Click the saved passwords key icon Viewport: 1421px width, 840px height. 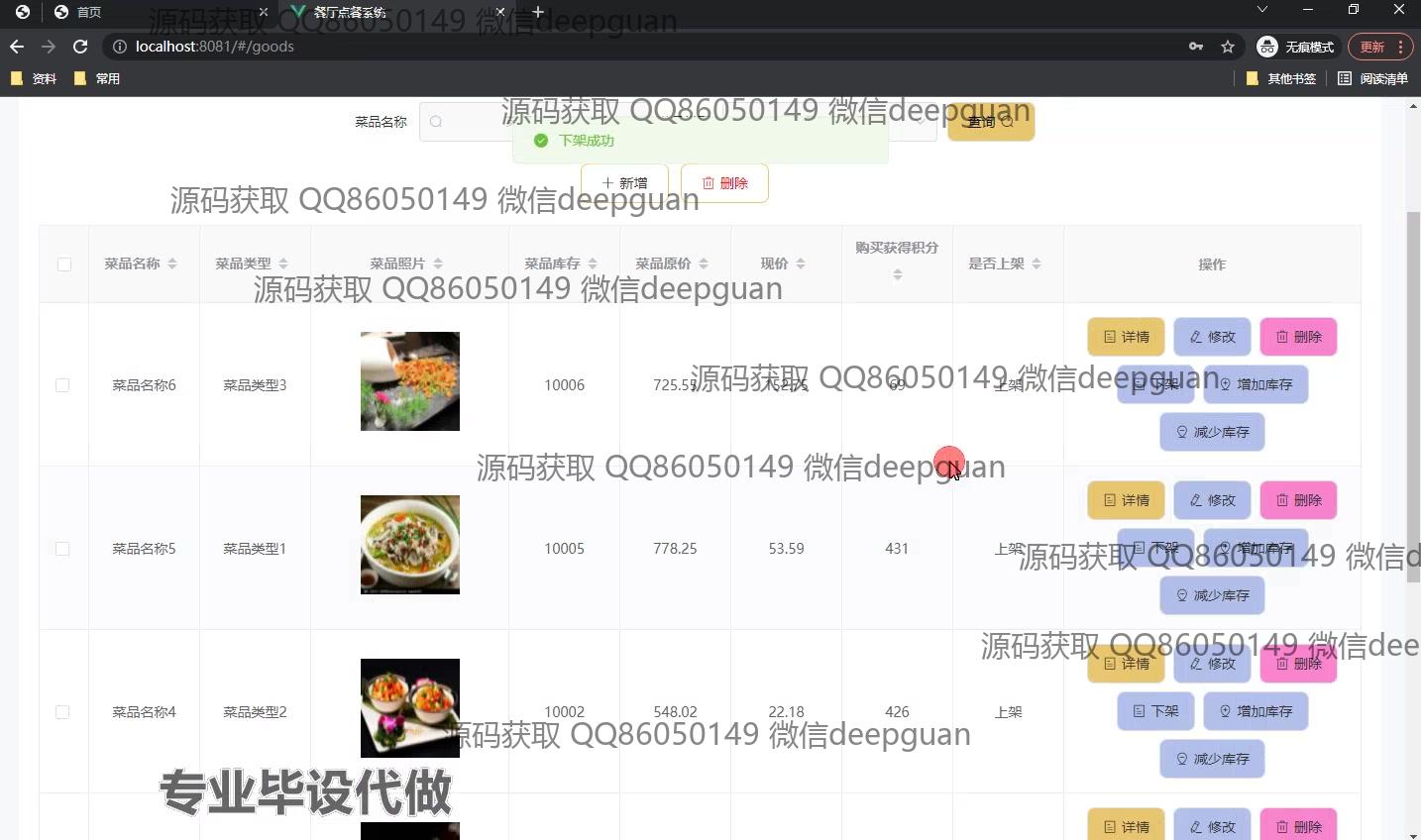1196,47
